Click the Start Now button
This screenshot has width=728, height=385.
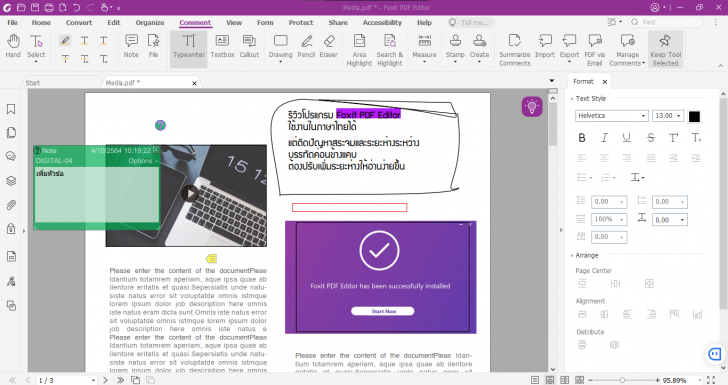[x=383, y=311]
